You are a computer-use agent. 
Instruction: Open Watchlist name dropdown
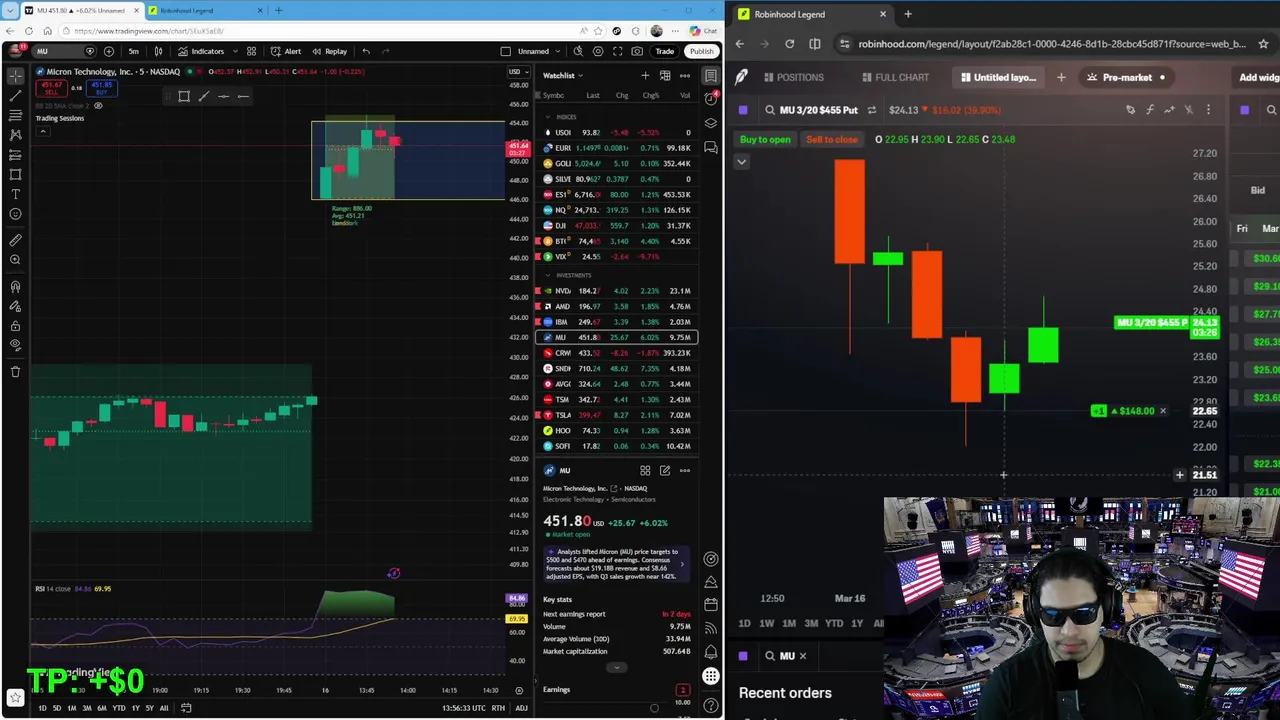click(563, 76)
